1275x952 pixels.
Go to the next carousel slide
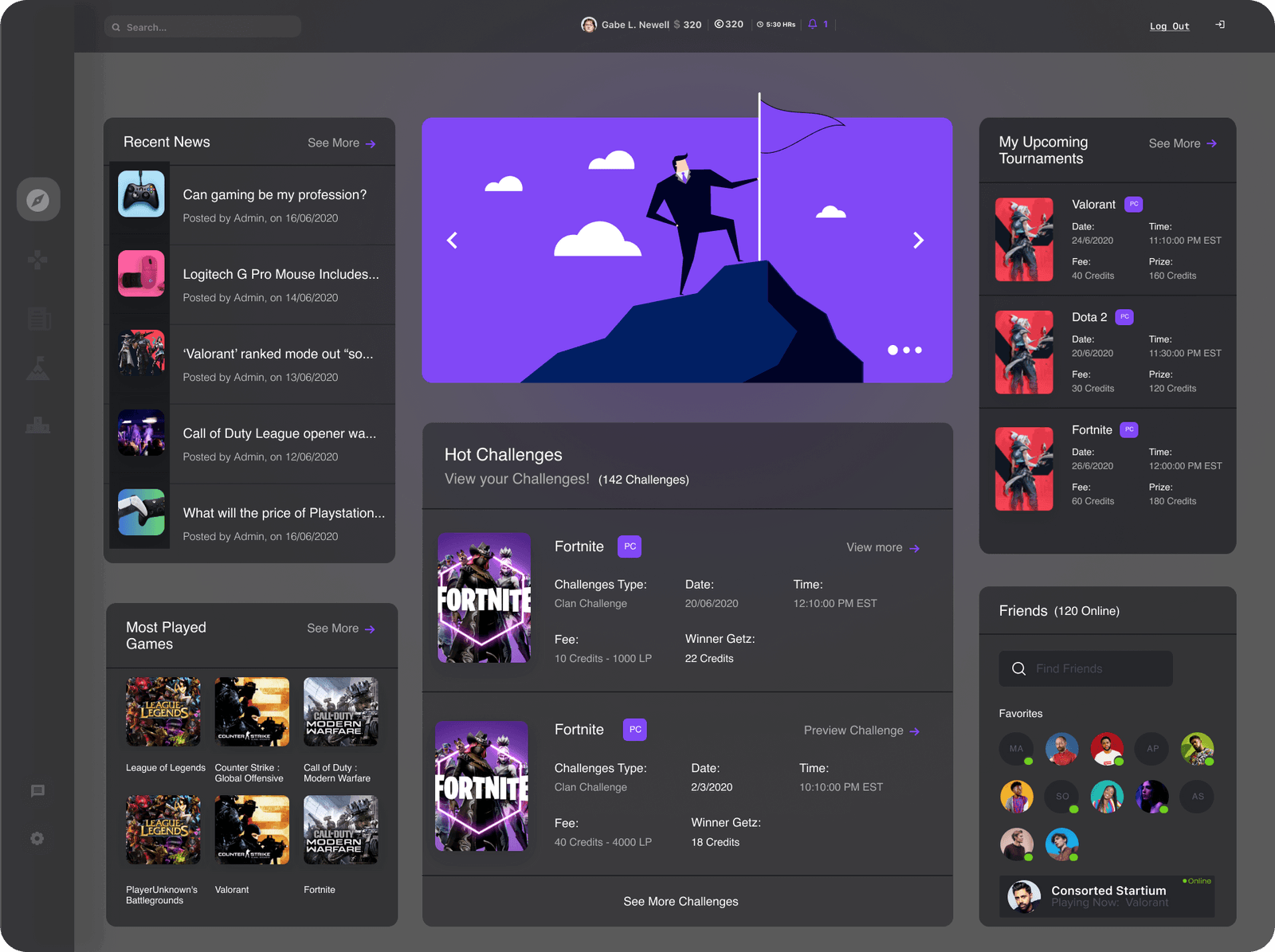(918, 240)
